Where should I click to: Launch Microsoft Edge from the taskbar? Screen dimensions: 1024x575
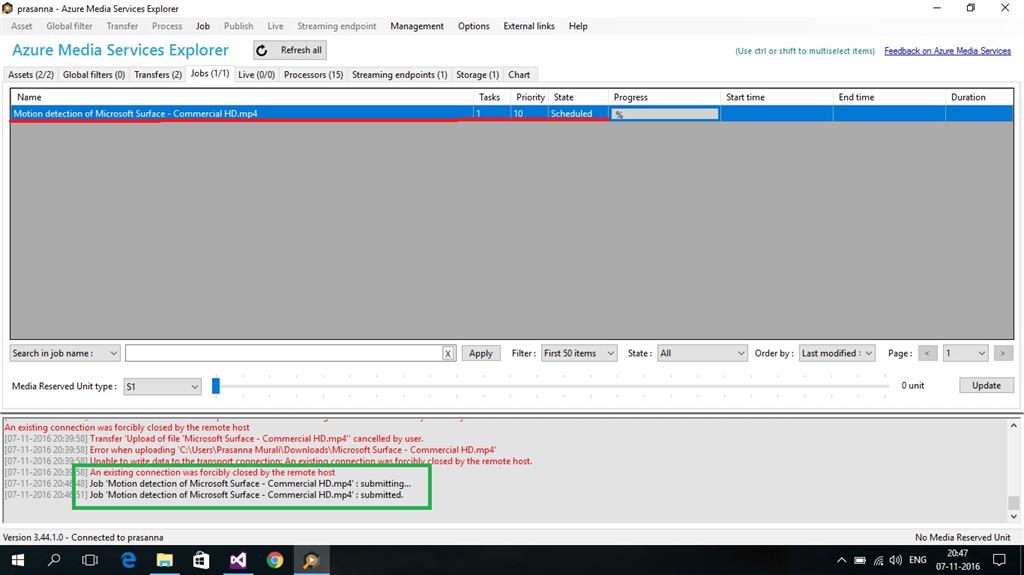[128, 560]
